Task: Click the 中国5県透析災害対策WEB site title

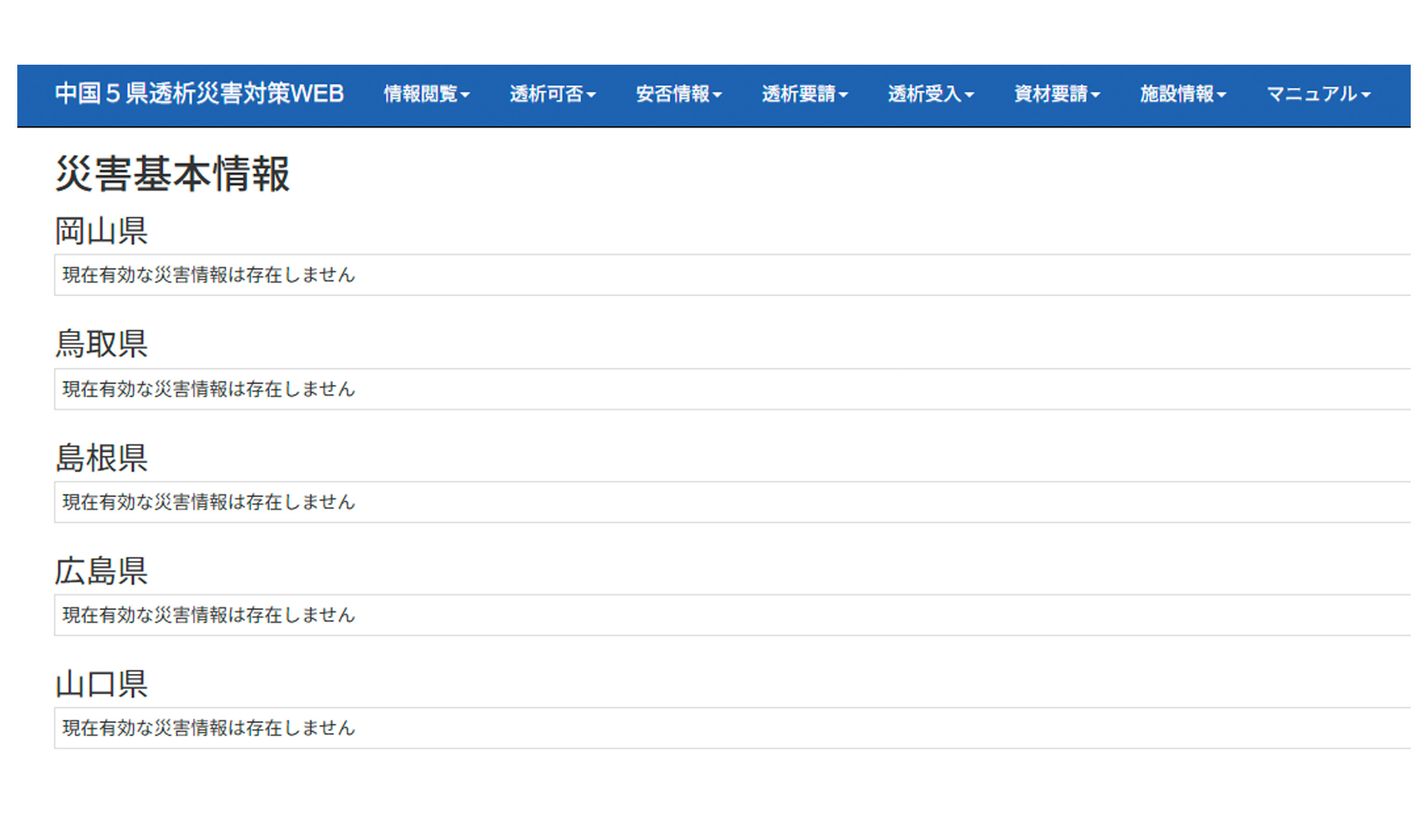Action: tap(200, 94)
